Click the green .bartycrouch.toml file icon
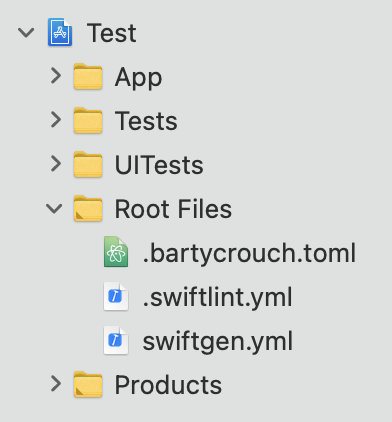392x422 pixels. 116,252
